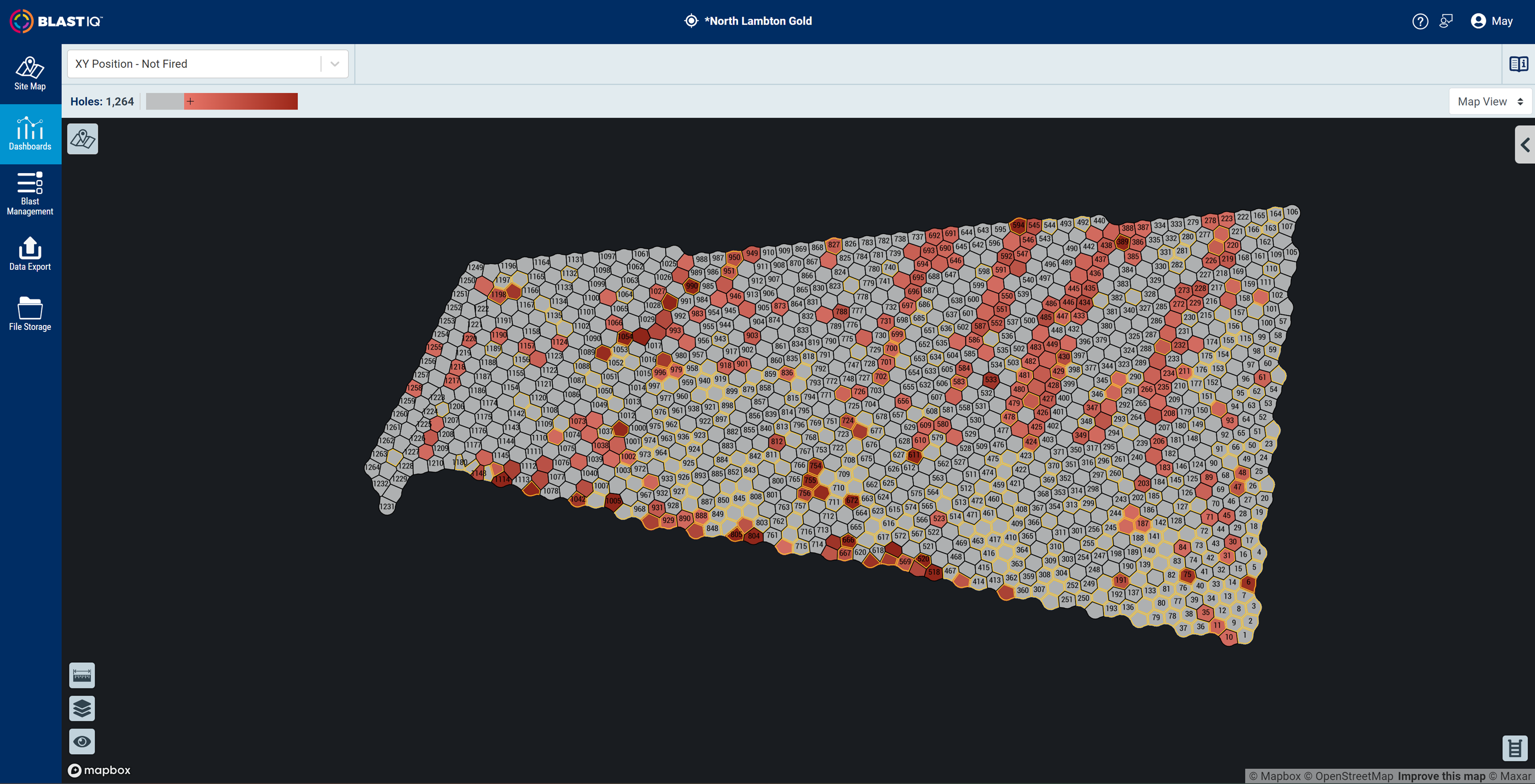The width and height of the screenshot is (1535, 784).
Task: Click the Holes: 1,264 count label
Action: click(102, 102)
